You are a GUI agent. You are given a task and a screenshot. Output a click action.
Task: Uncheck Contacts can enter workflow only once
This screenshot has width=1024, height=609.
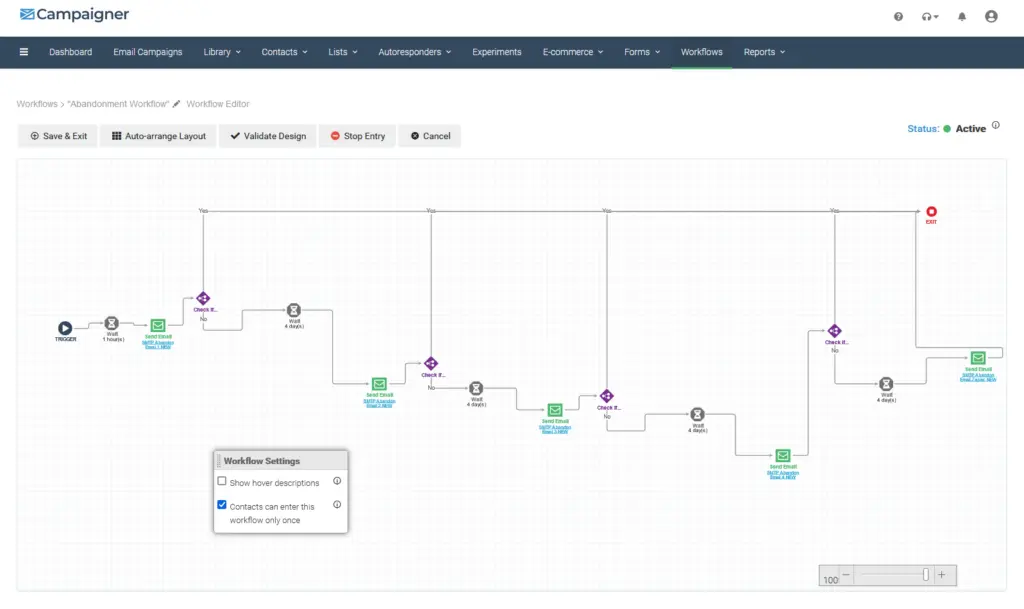pos(222,505)
